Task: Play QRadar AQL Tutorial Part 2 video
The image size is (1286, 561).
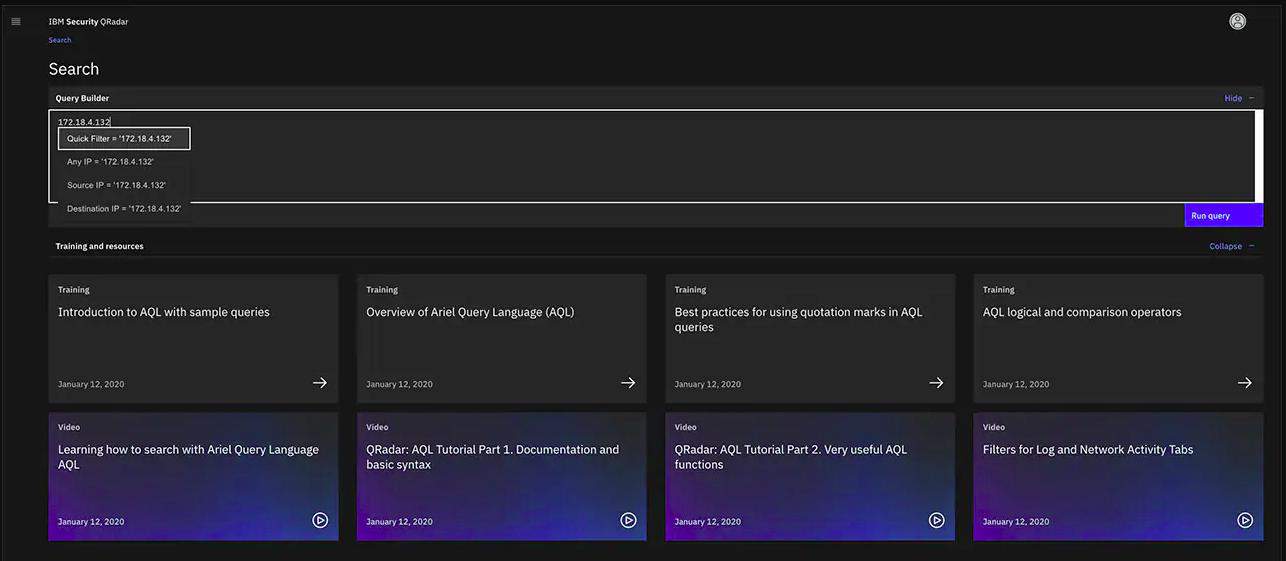Action: (937, 520)
